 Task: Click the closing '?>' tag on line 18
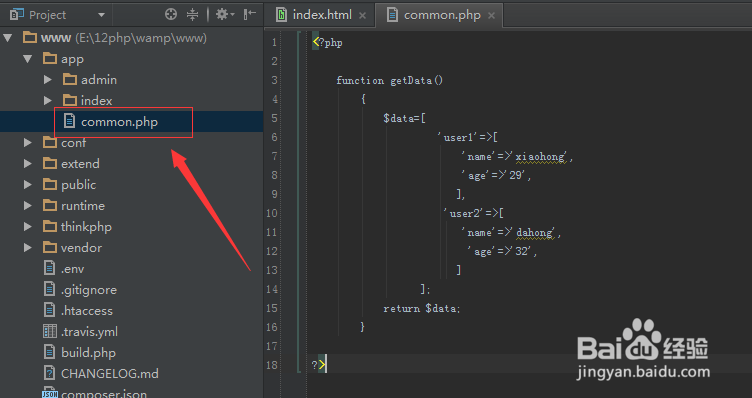[x=318, y=365]
